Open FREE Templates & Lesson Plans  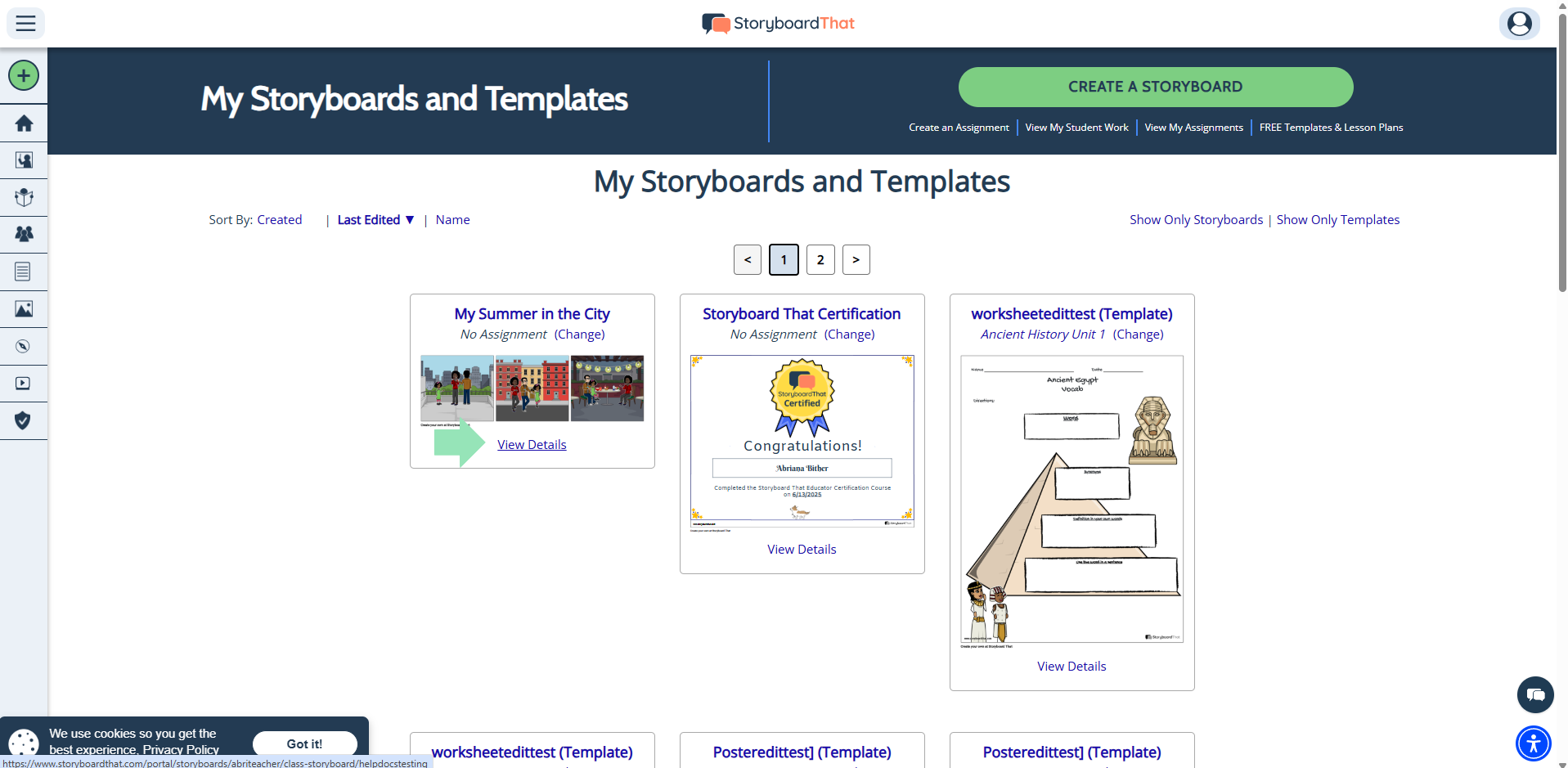1331,128
